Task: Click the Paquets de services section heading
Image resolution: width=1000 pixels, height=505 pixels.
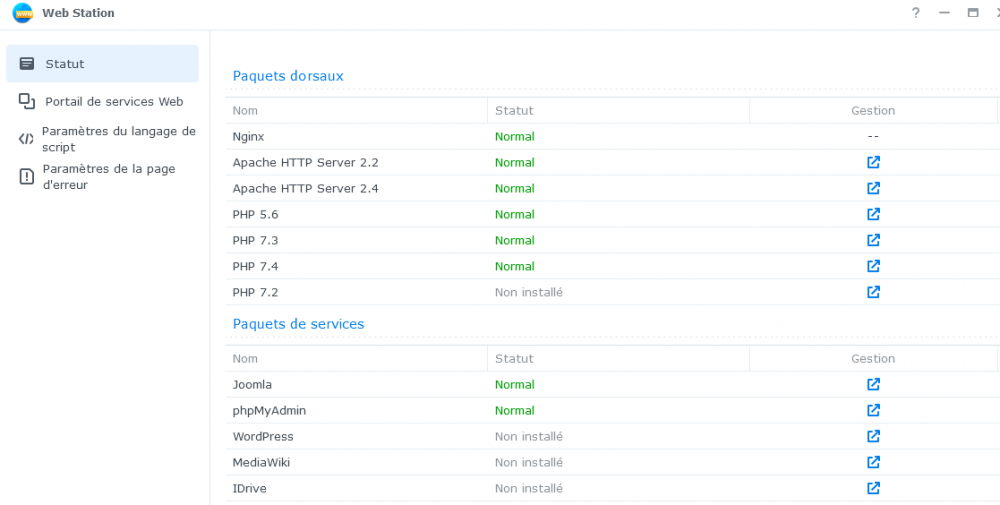Action: pos(298,324)
